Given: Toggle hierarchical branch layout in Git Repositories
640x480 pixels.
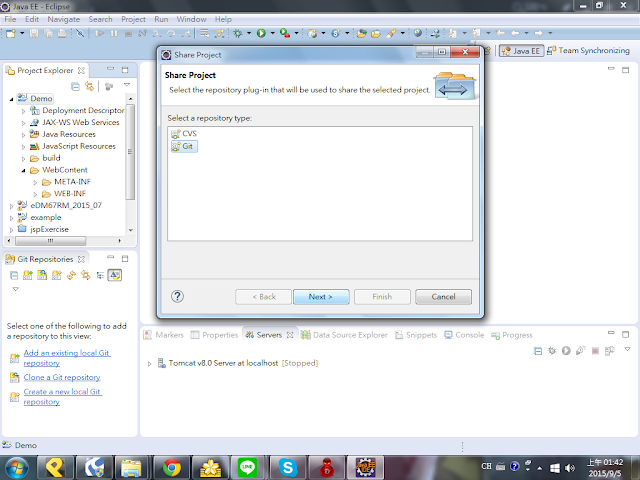Looking at the screenshot, I should [100, 276].
